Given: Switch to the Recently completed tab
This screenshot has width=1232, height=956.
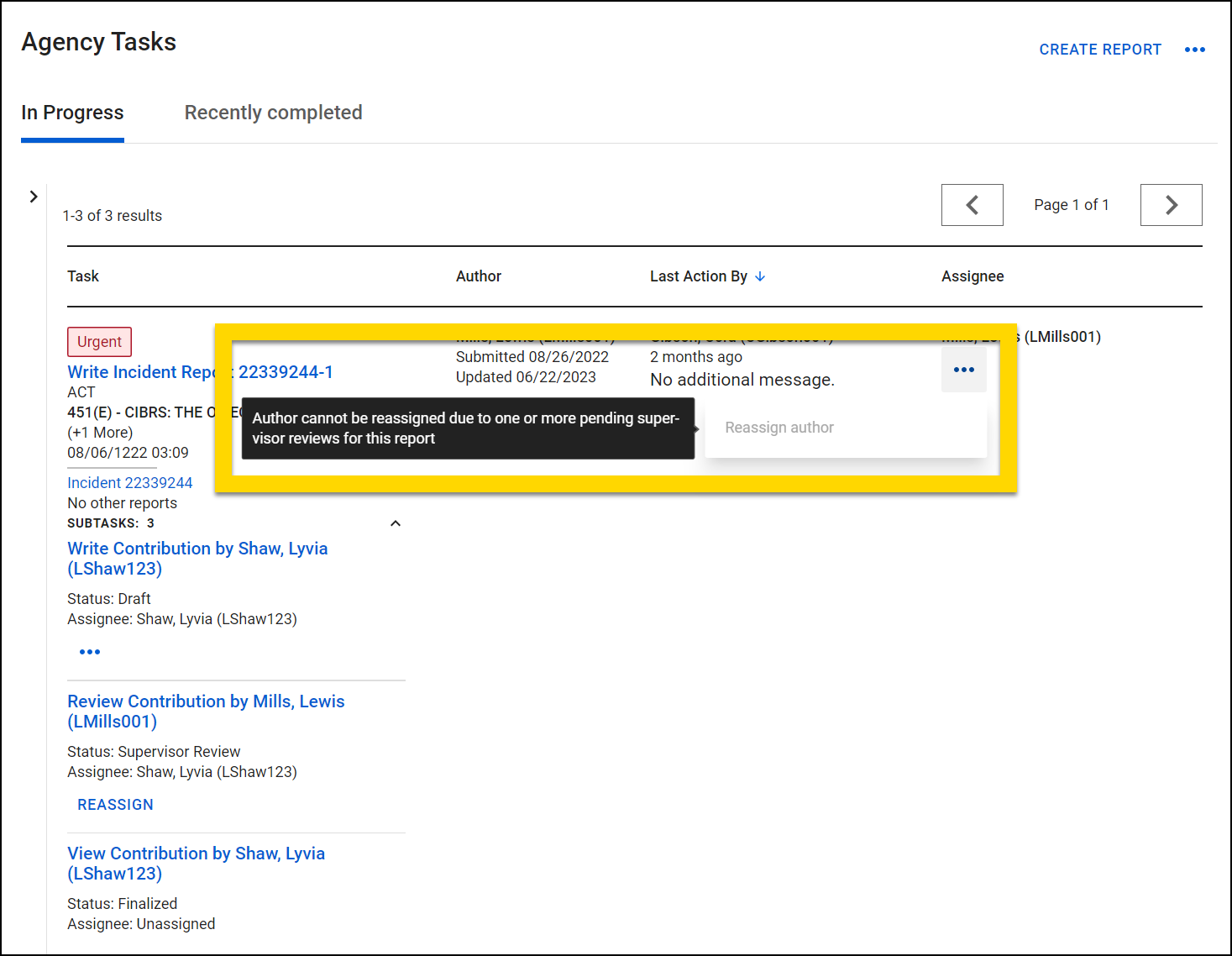Looking at the screenshot, I should coord(273,113).
